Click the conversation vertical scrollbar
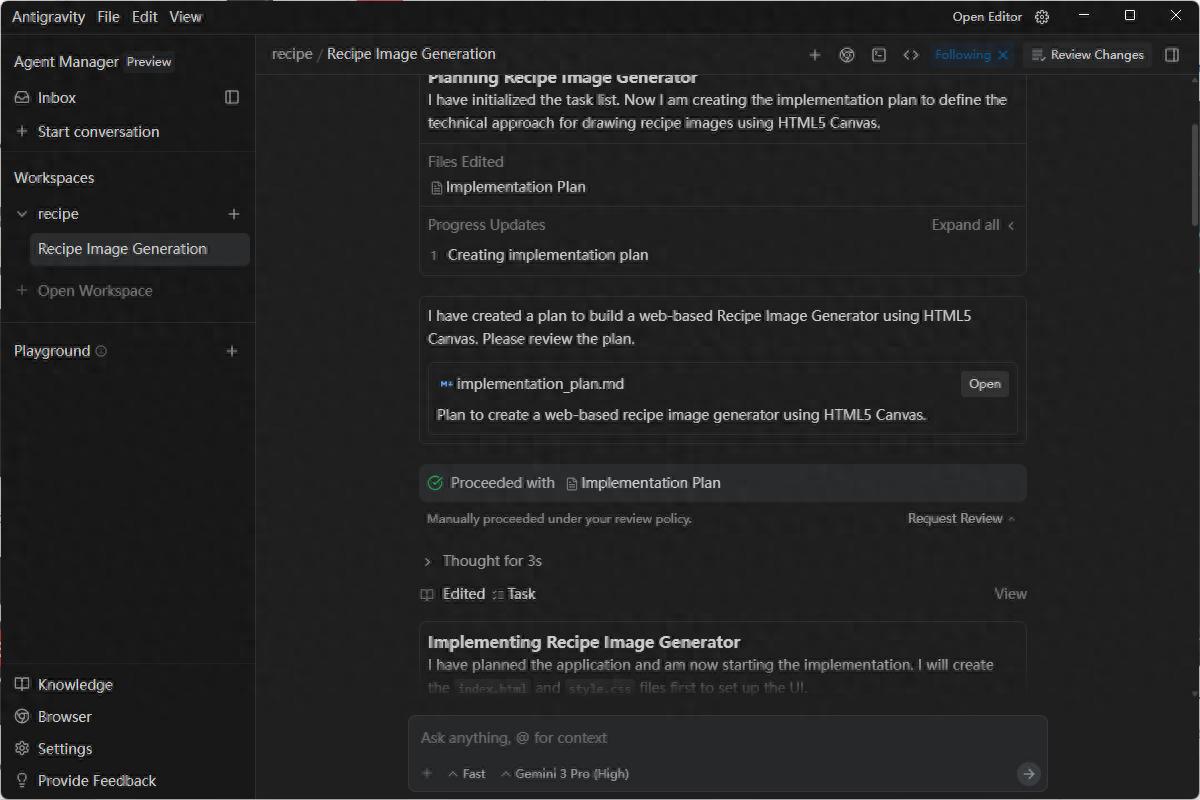The width and height of the screenshot is (1200, 800). (1194, 175)
